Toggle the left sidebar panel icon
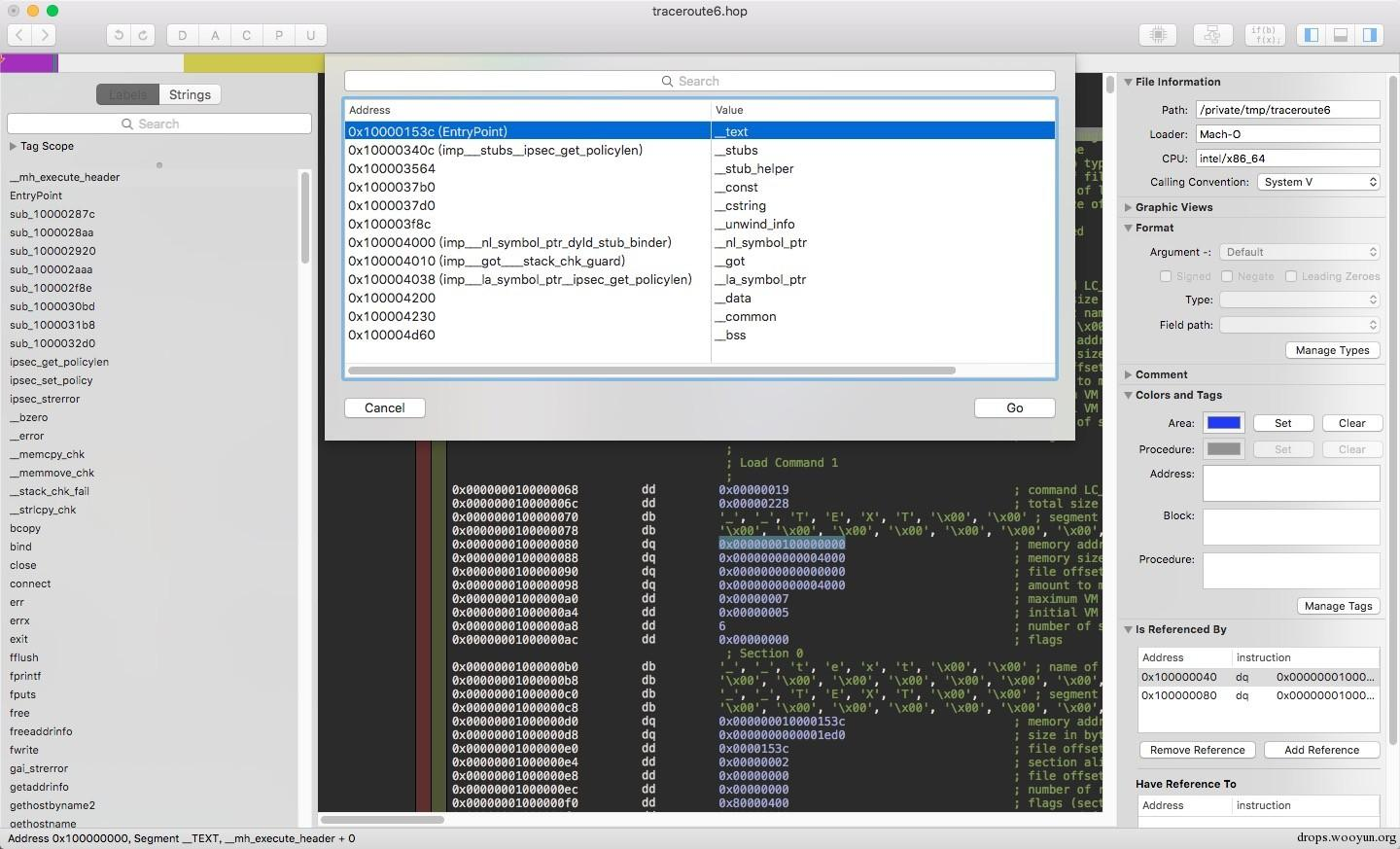Image resolution: width=1400 pixels, height=849 pixels. [1312, 35]
